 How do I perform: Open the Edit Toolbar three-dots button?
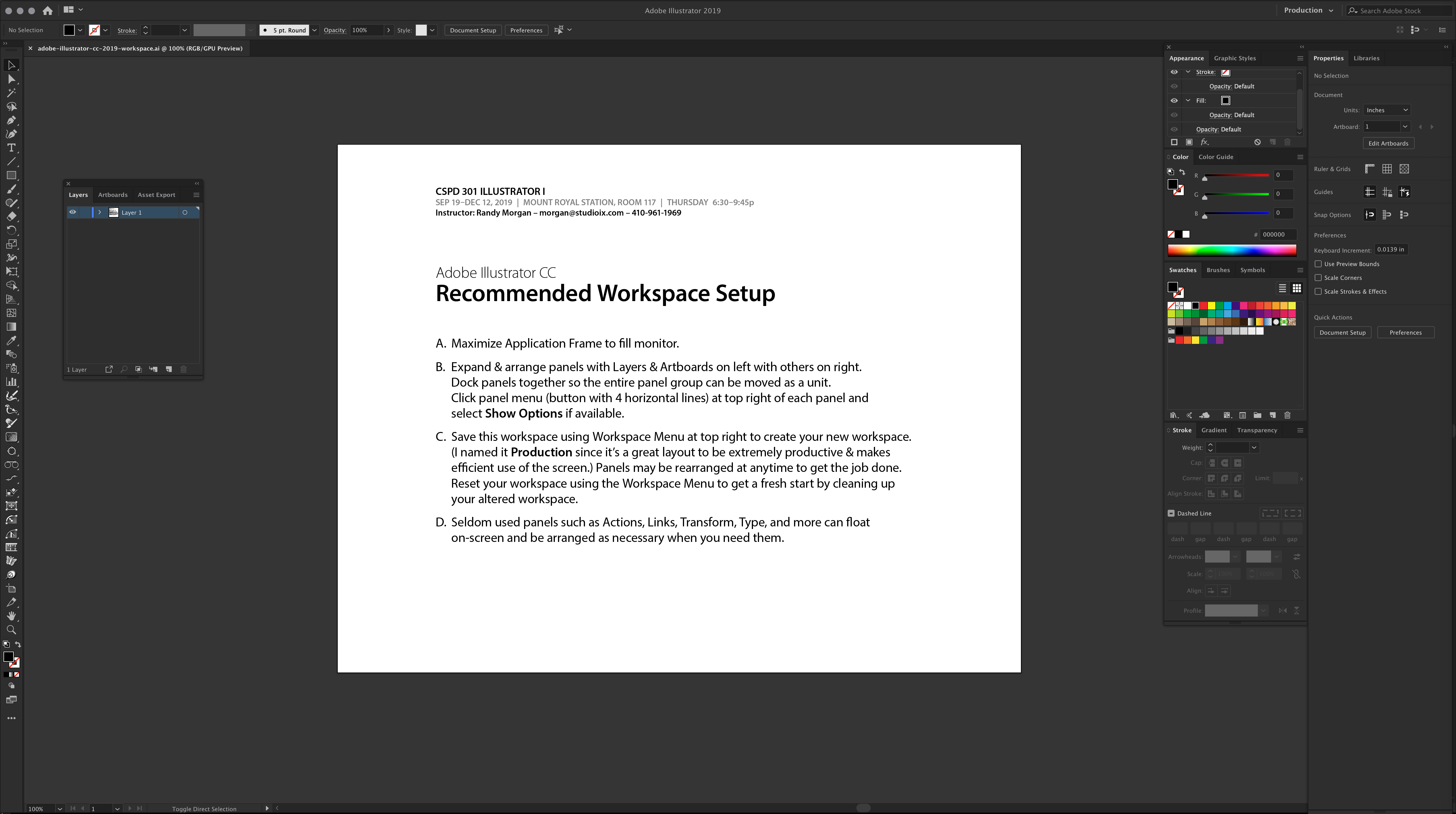point(11,718)
